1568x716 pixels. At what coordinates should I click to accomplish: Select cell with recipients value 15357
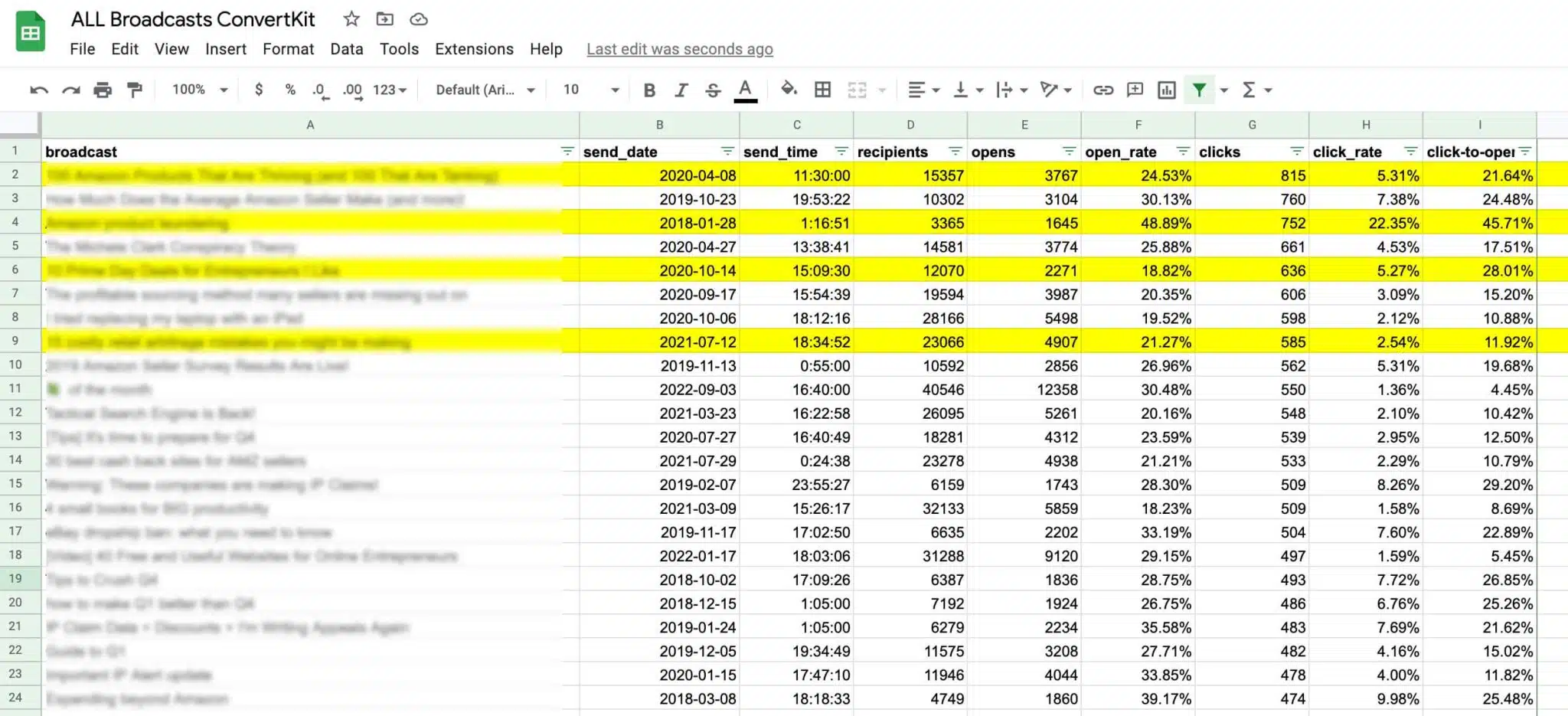coord(910,175)
